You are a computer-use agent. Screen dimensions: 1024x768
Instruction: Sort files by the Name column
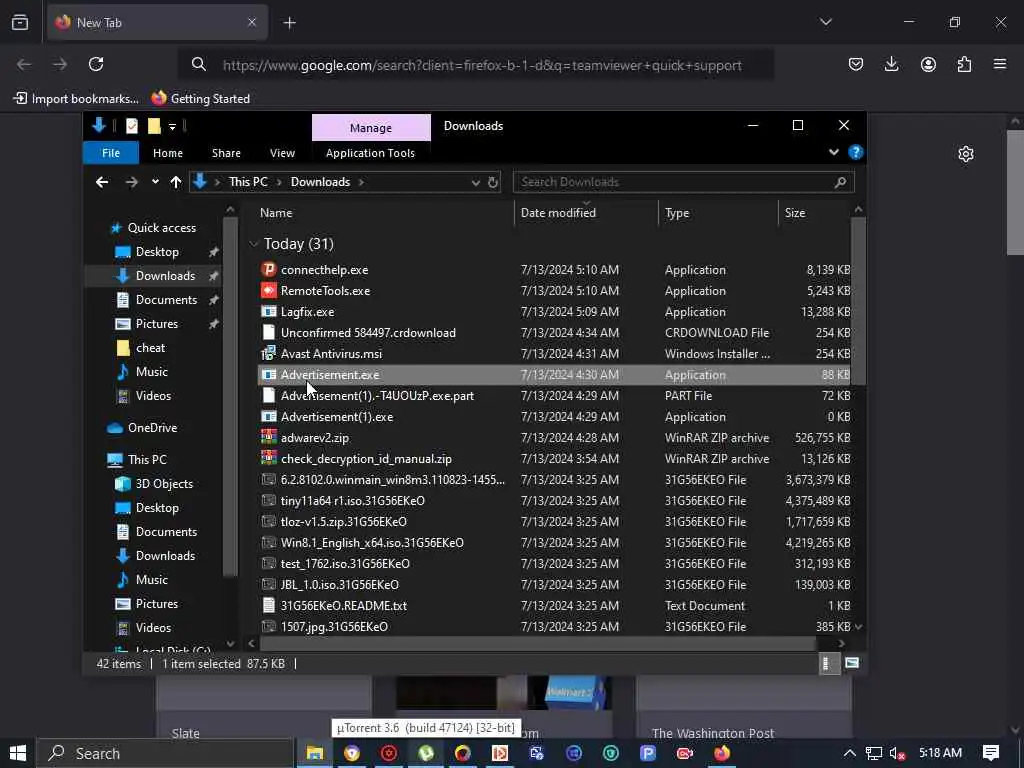point(276,213)
